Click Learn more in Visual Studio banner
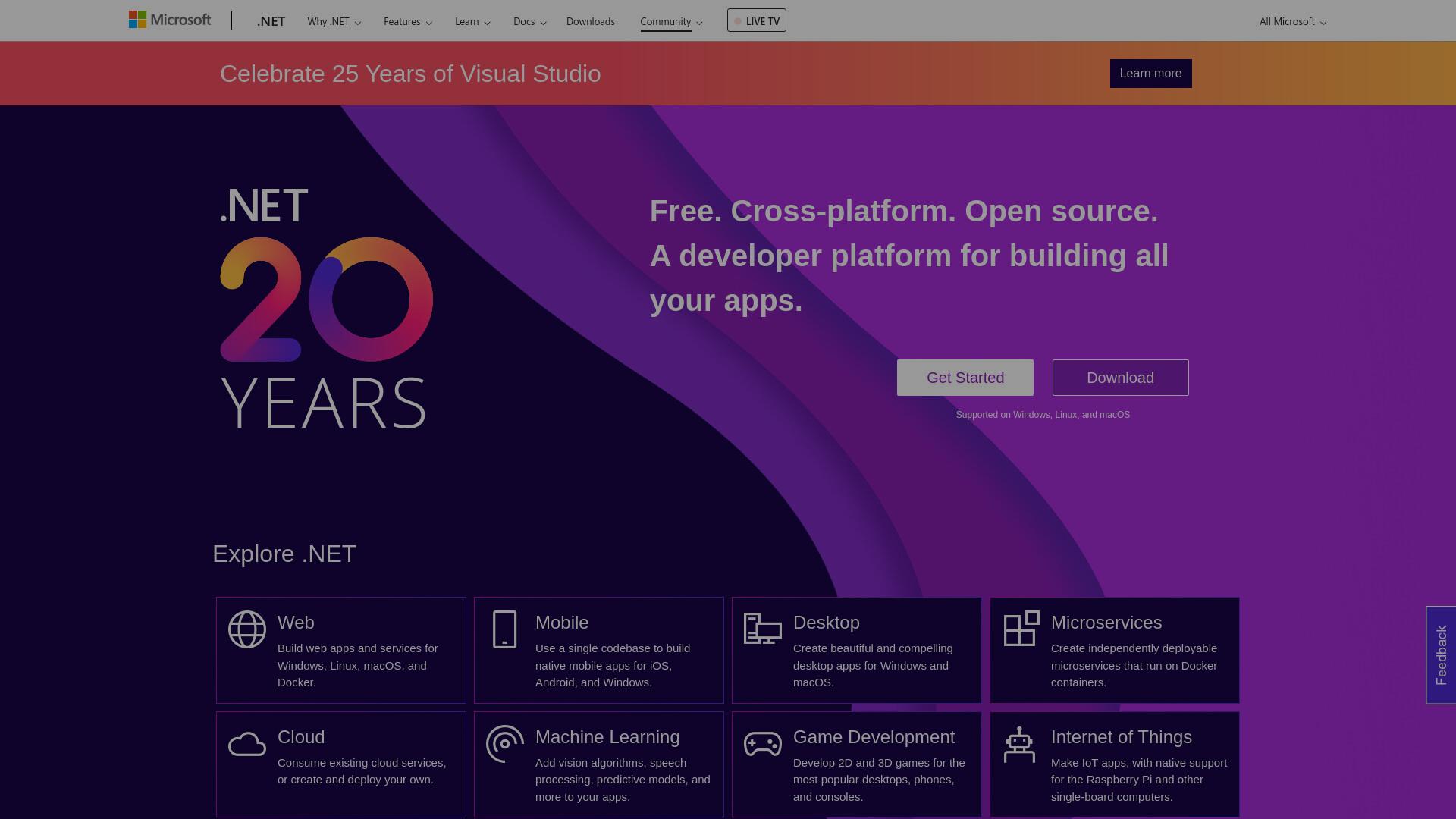 (x=1150, y=74)
